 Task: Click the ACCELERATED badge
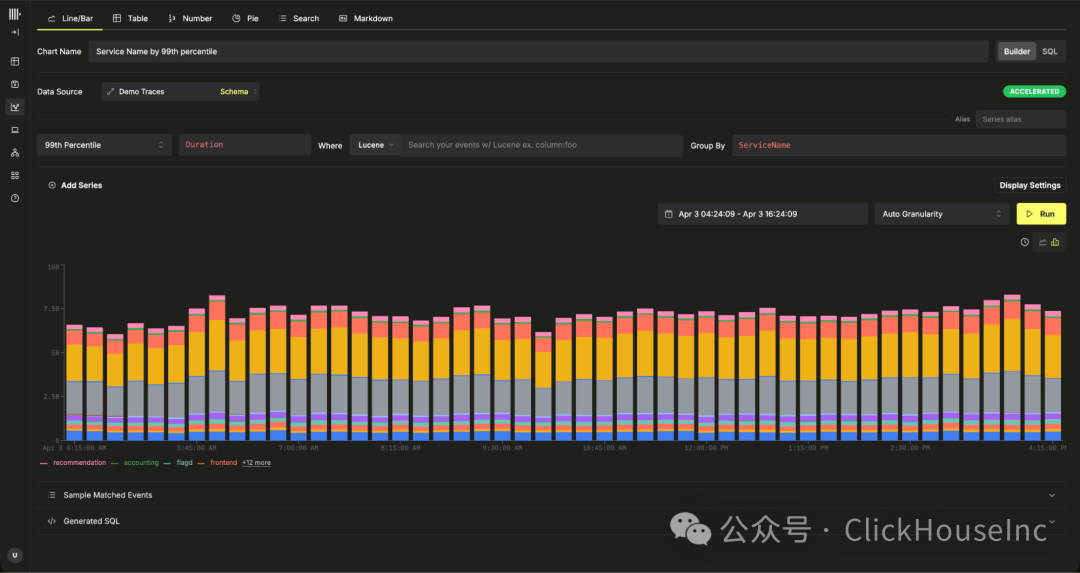coord(1034,92)
